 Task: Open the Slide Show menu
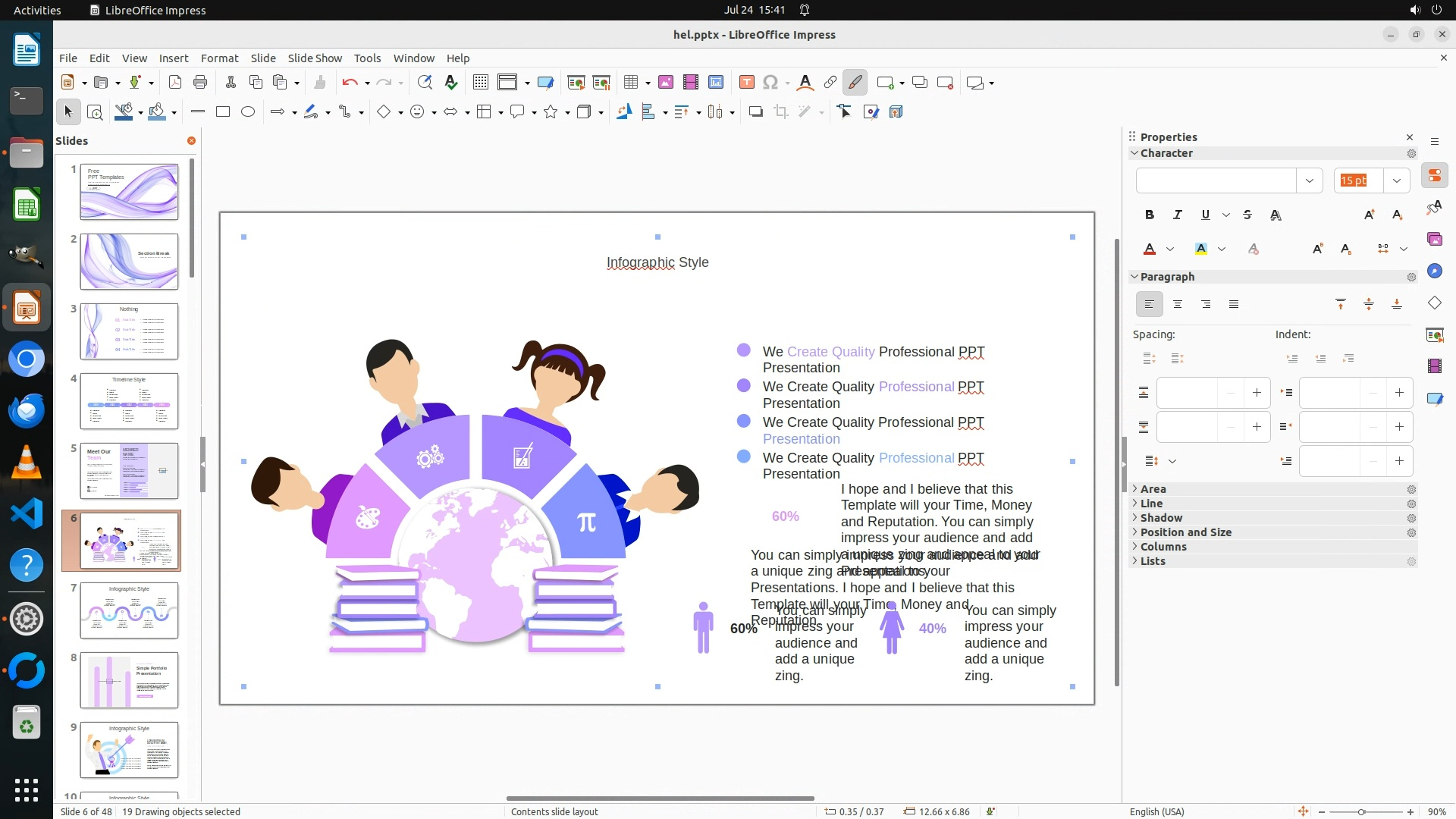[315, 58]
